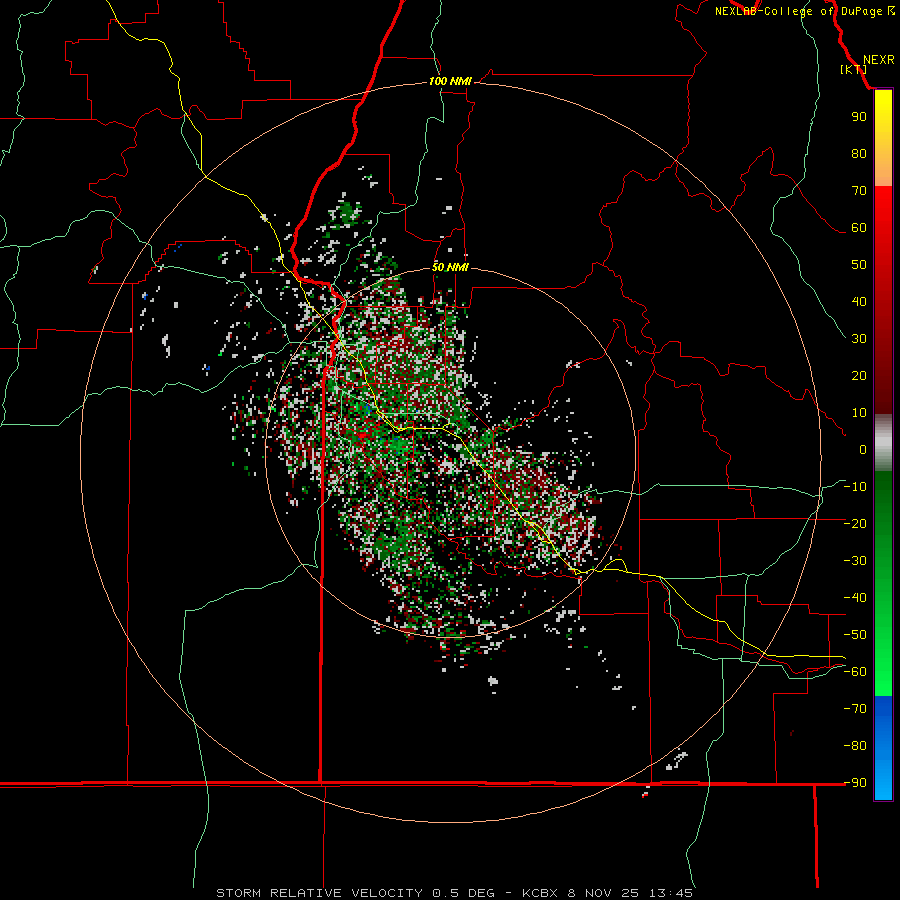Click the '50 NMI' range ring label

450,267
